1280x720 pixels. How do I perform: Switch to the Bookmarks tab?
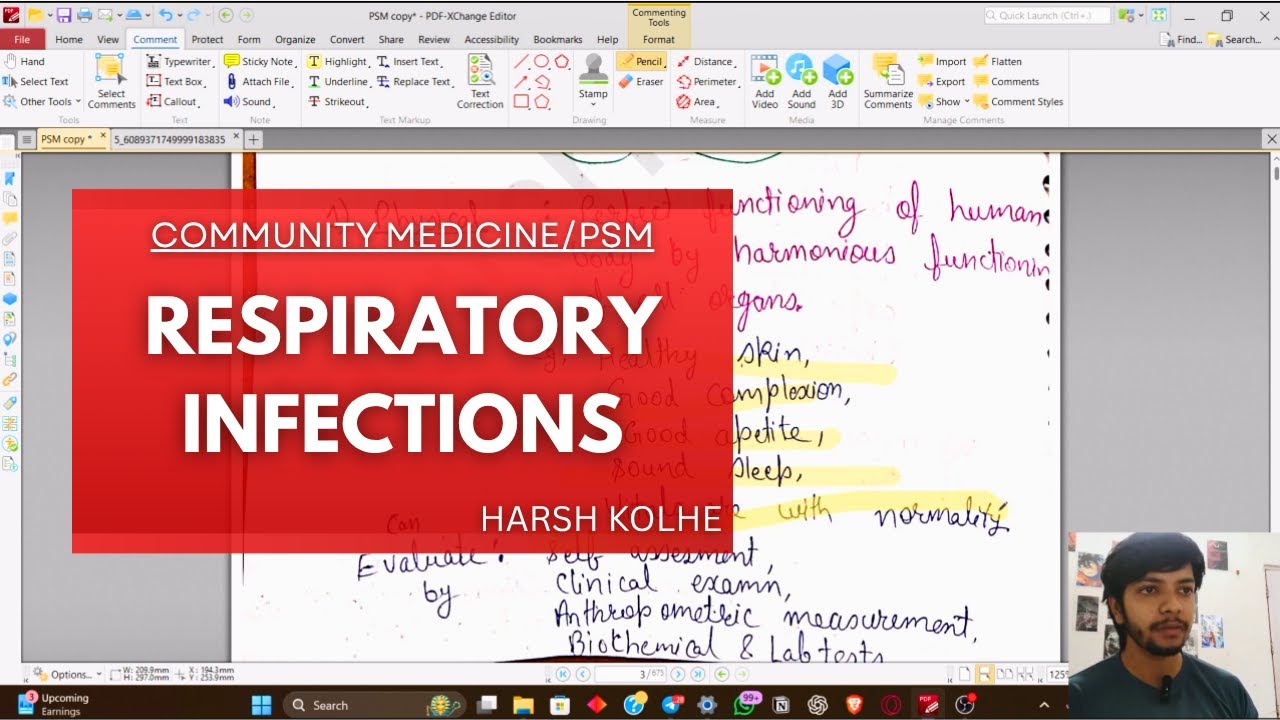pyautogui.click(x=558, y=39)
